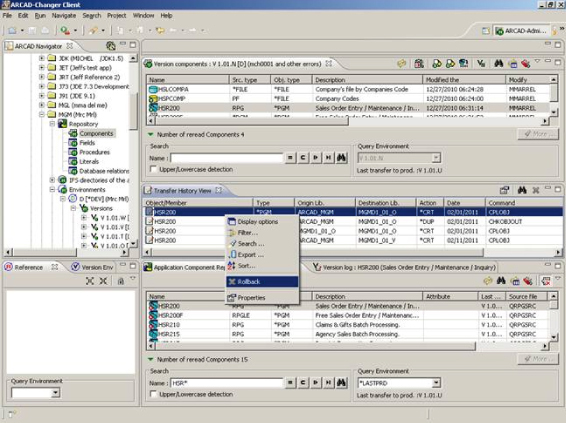Image resolution: width=566 pixels, height=423 pixels.
Task: Choose Display options from context menu
Action: coord(262,222)
